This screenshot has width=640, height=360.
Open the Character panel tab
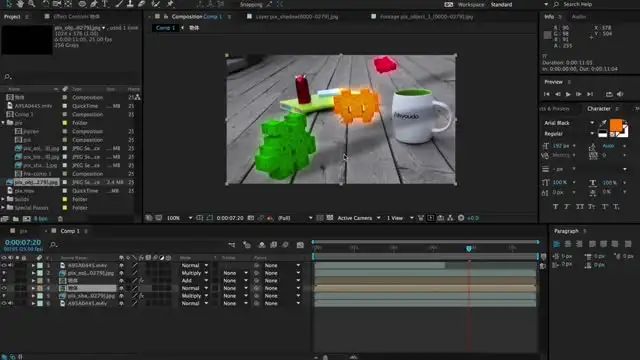[599, 109]
